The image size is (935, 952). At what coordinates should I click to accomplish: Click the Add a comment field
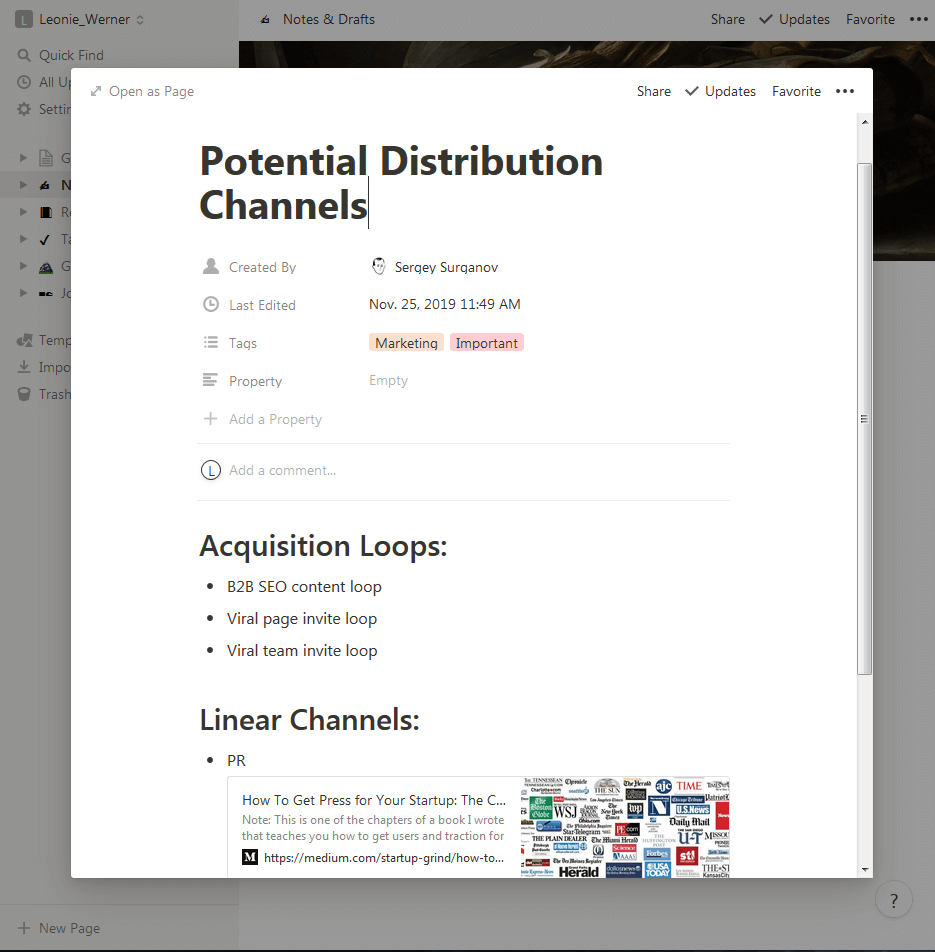282,470
